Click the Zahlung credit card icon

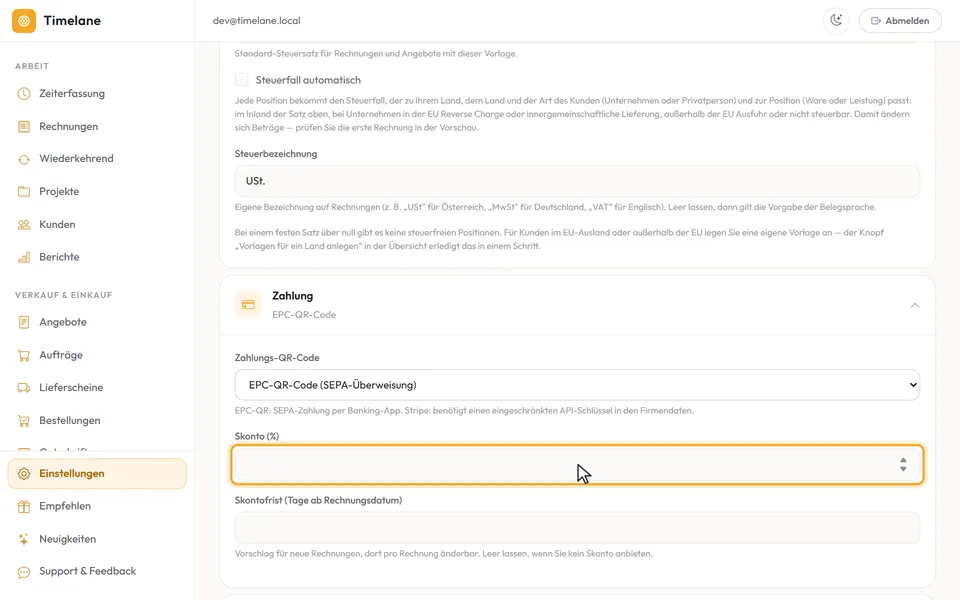(x=248, y=305)
